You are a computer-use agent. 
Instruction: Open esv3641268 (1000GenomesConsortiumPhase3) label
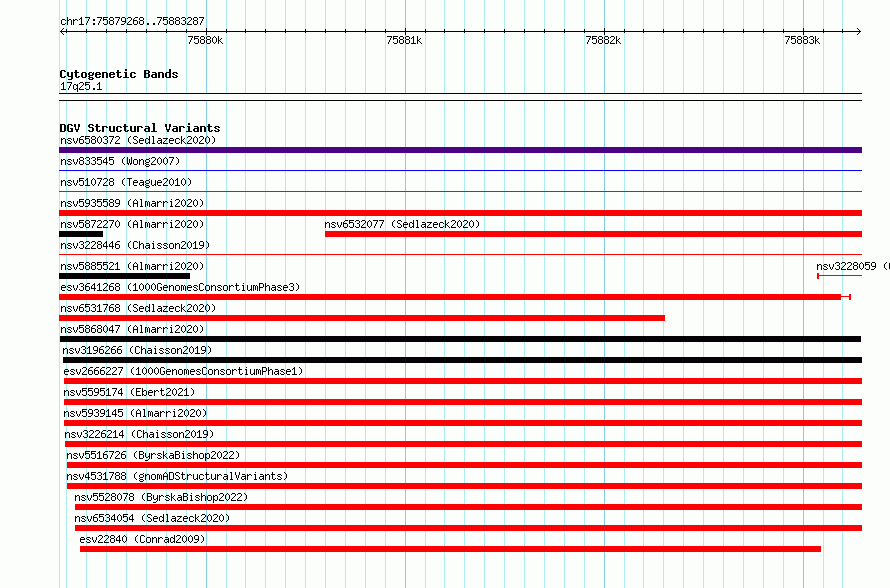[180, 287]
